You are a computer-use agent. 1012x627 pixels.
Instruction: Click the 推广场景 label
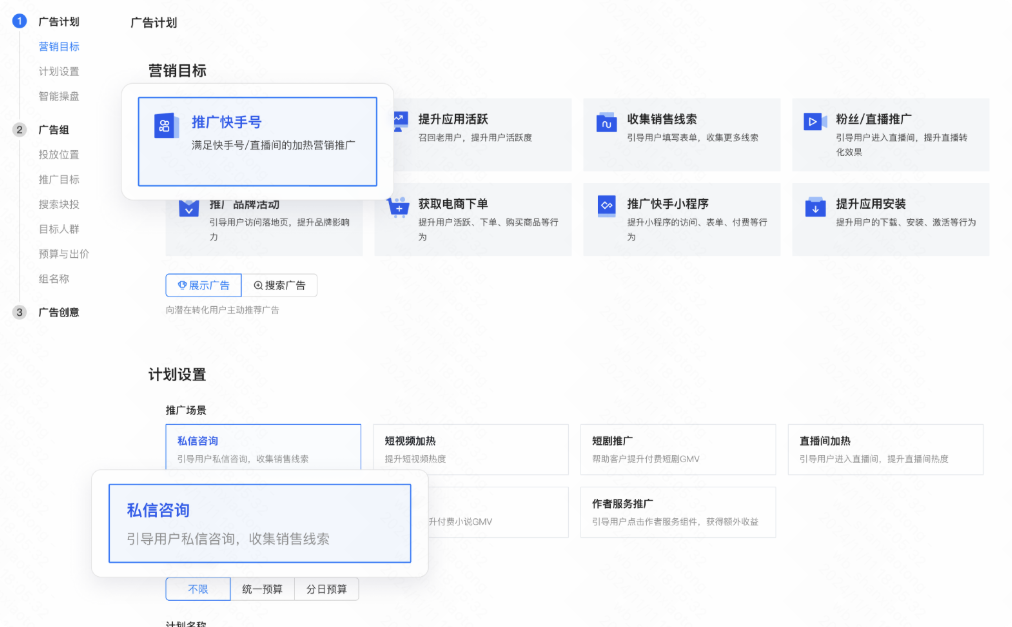click(186, 410)
